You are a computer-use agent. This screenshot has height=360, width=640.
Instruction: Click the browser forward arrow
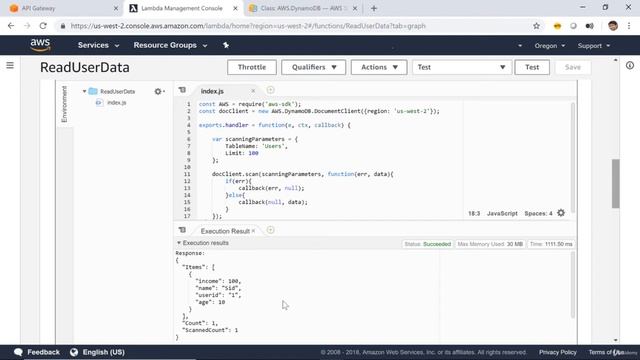(27, 26)
